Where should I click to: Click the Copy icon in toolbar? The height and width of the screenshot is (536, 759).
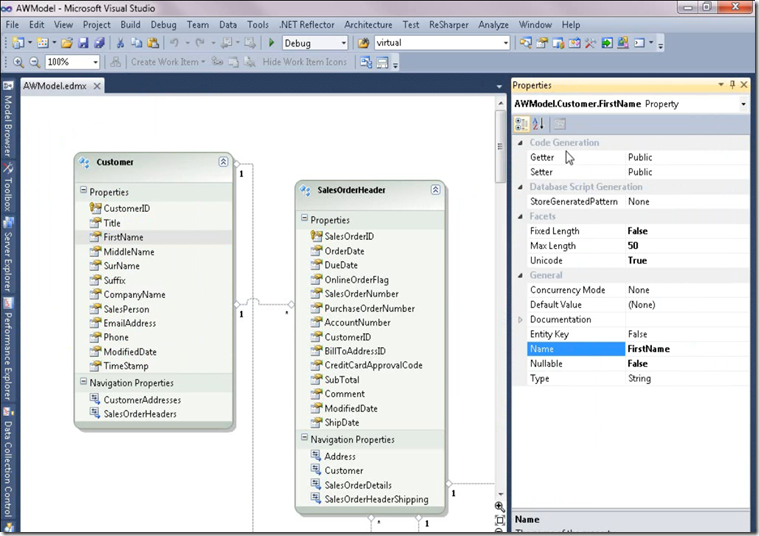pyautogui.click(x=137, y=43)
